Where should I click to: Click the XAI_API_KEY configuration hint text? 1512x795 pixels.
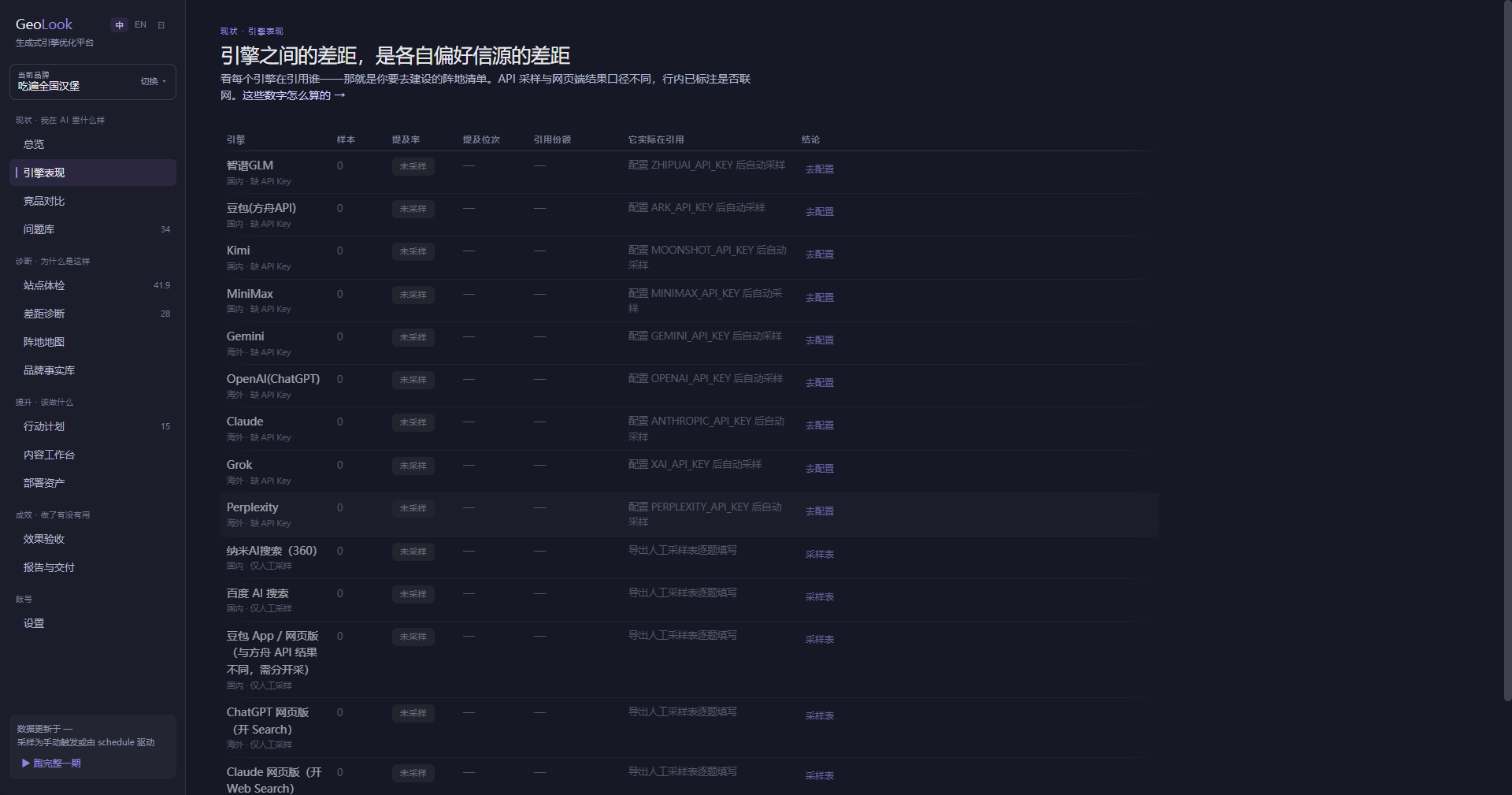(695, 464)
